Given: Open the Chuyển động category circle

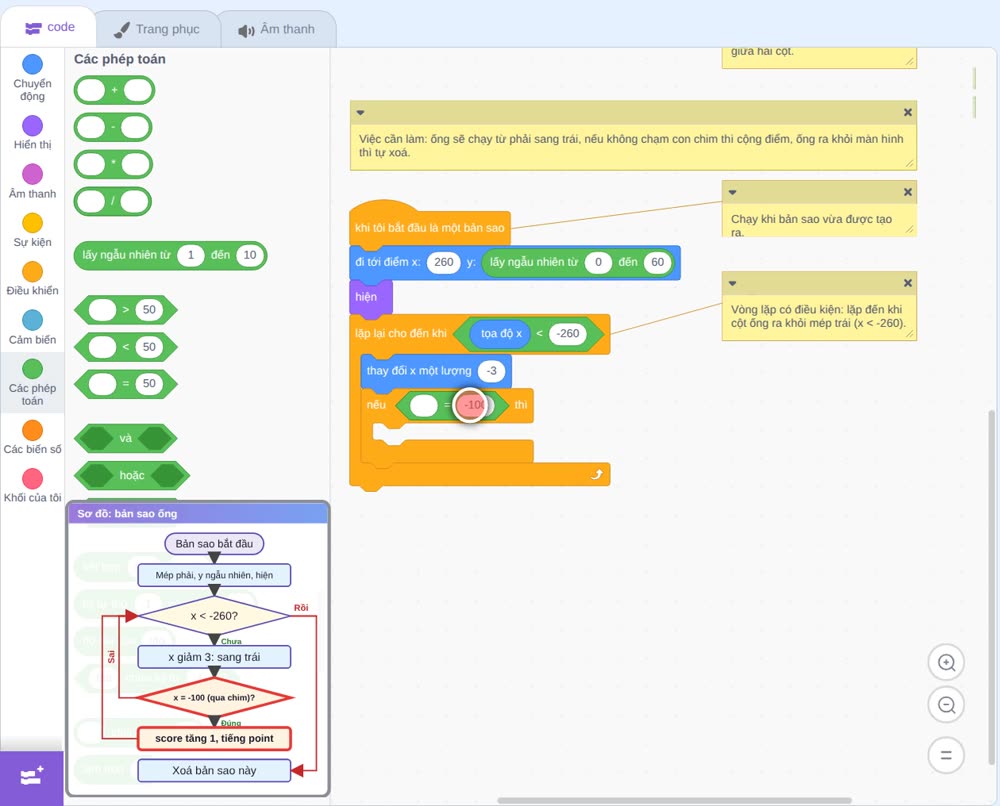Looking at the screenshot, I should click(x=32, y=64).
